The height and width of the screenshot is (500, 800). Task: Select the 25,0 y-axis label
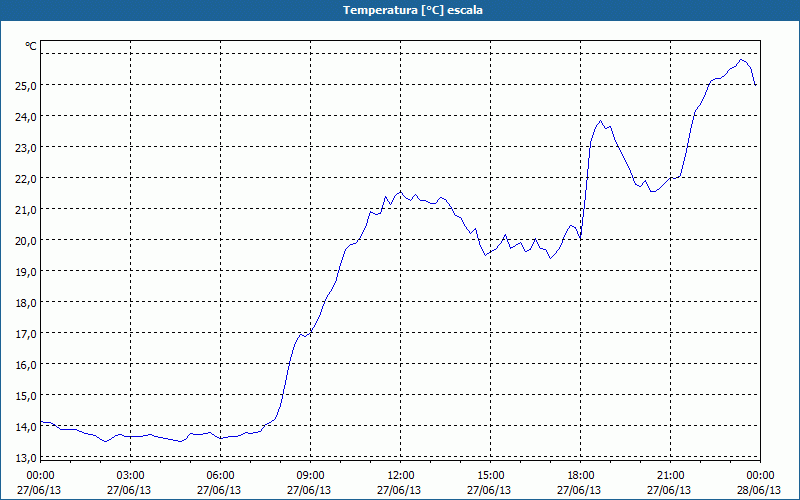[25, 86]
